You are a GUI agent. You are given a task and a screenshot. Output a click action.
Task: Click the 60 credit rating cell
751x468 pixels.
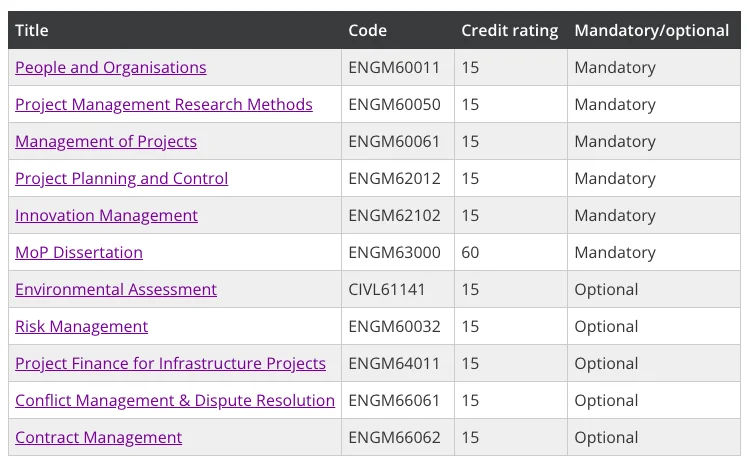point(470,253)
